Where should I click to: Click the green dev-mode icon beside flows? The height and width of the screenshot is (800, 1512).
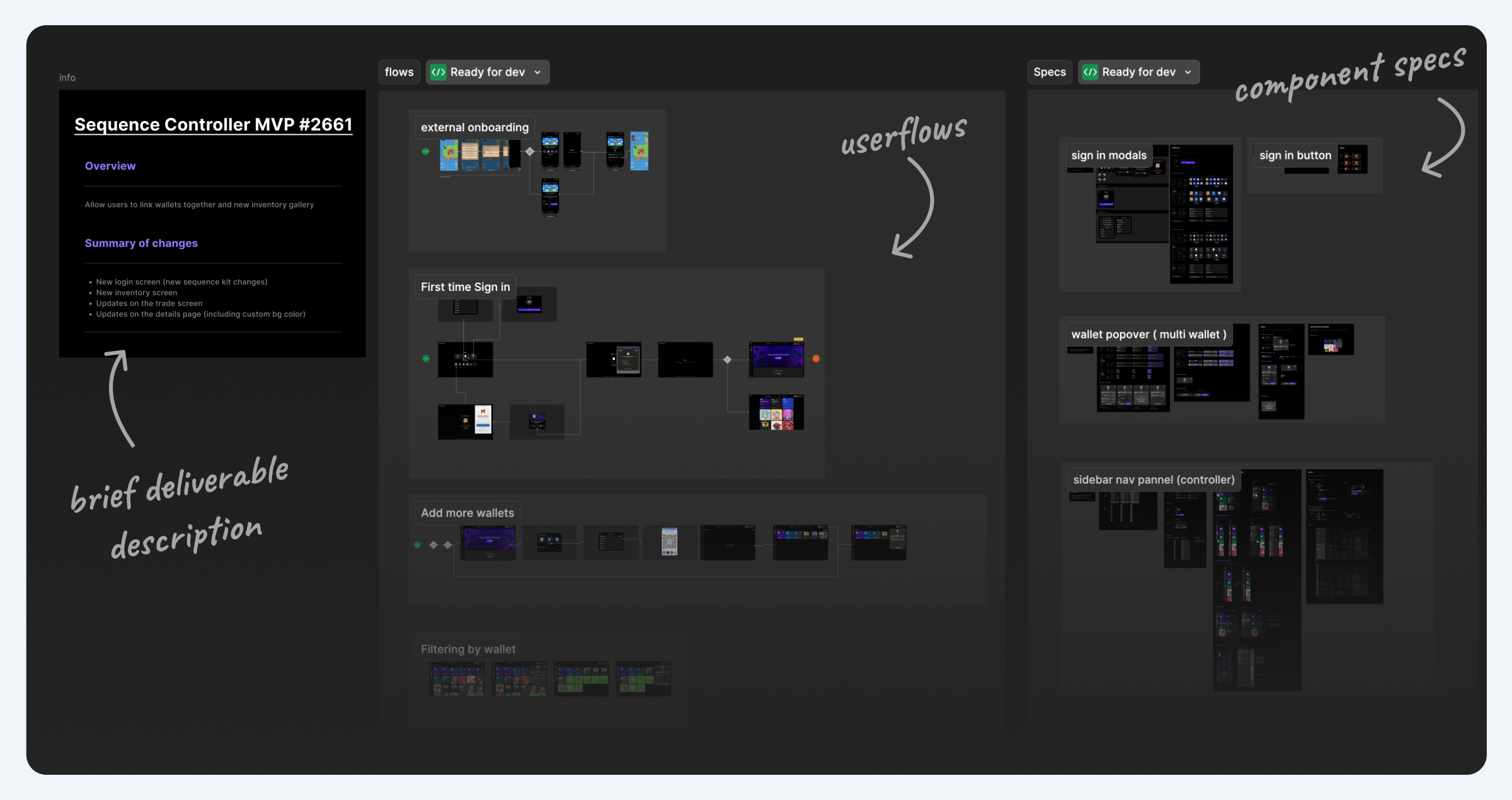click(438, 72)
